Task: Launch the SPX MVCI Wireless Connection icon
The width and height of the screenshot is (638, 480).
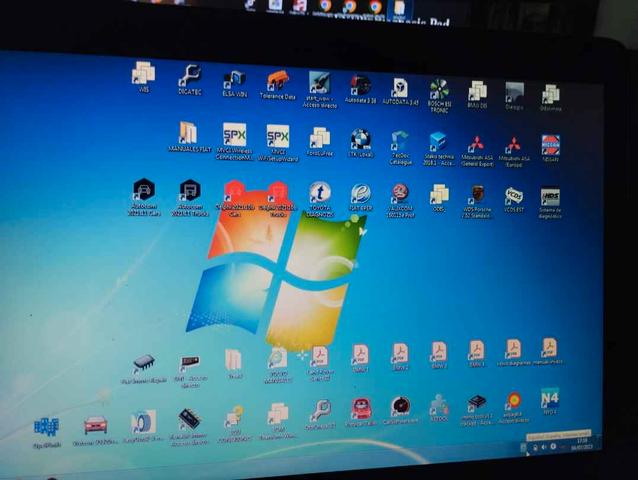Action: pyautogui.click(x=234, y=136)
